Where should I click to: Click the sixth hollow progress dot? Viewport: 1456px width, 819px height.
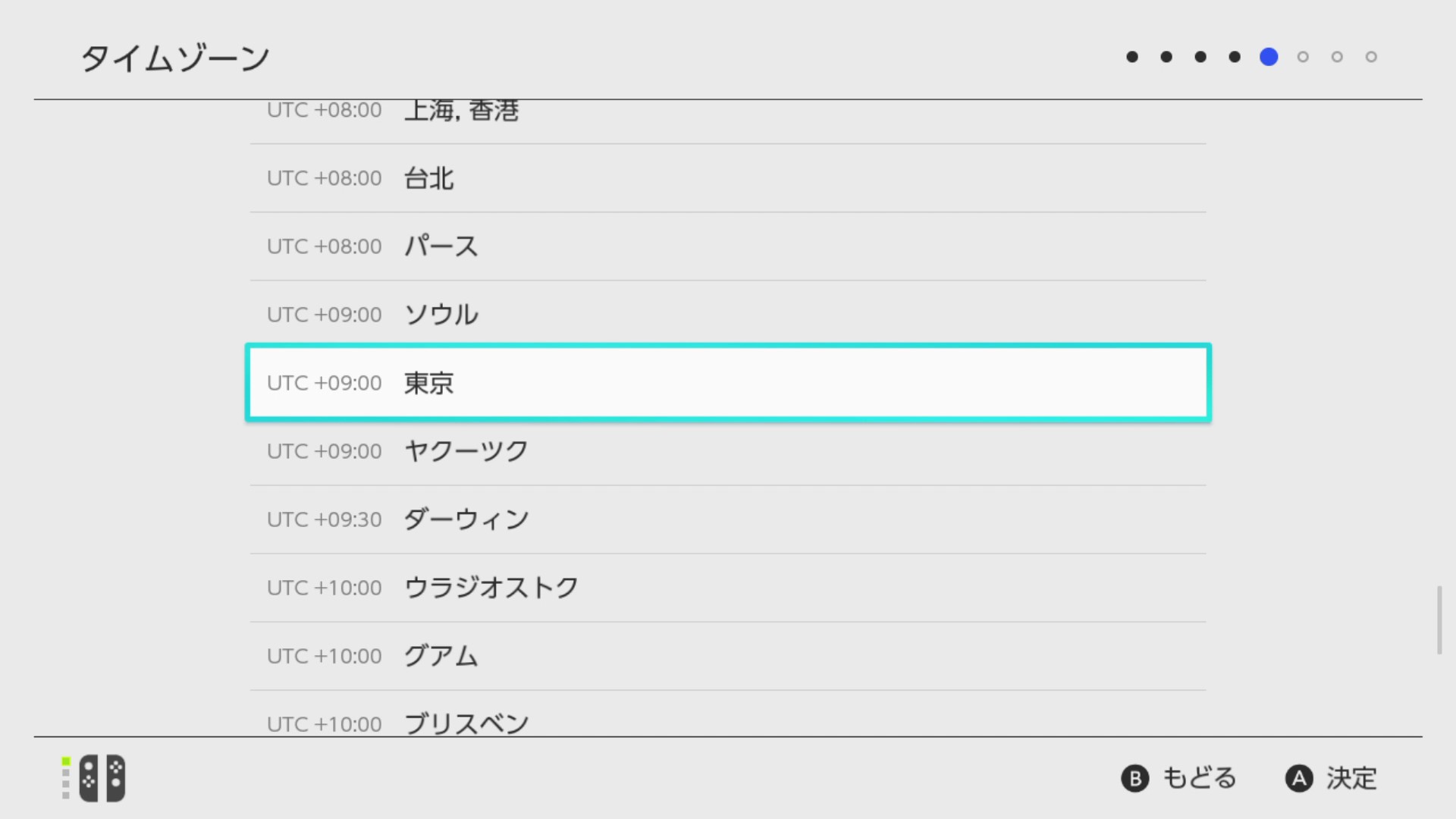coord(1303,57)
